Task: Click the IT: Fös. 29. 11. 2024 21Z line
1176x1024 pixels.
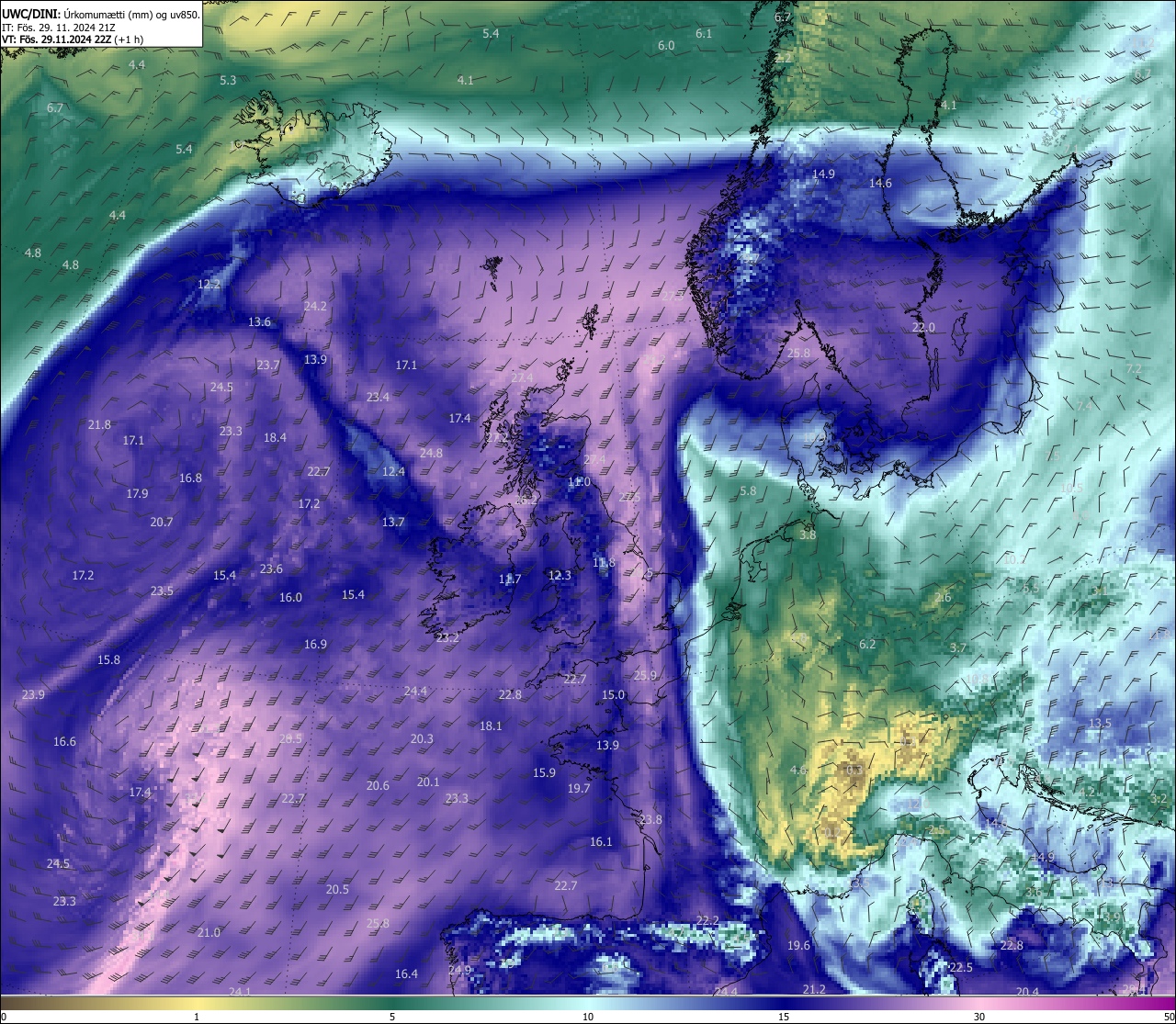Action: click(x=59, y=27)
